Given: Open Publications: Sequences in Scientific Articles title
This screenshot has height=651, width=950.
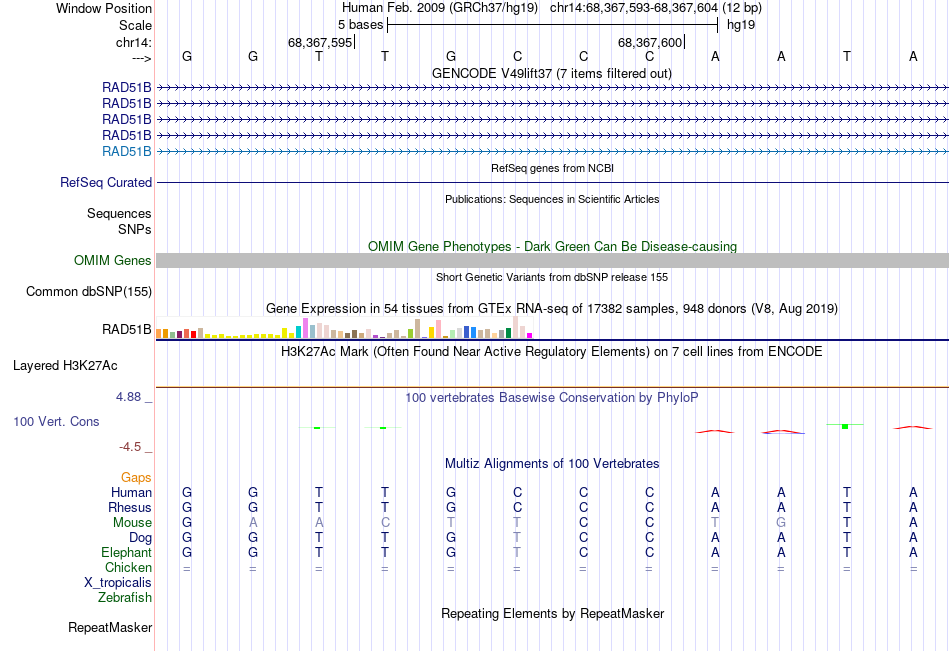Looking at the screenshot, I should pos(552,199).
